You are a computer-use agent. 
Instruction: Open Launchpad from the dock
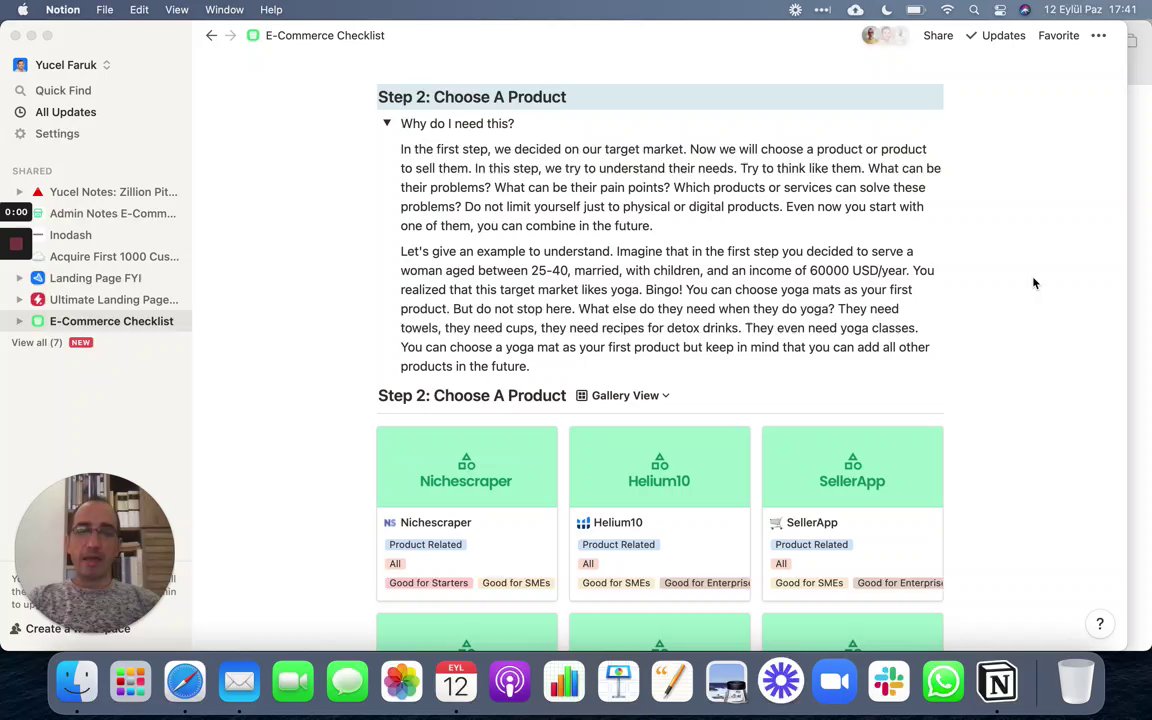(x=131, y=682)
